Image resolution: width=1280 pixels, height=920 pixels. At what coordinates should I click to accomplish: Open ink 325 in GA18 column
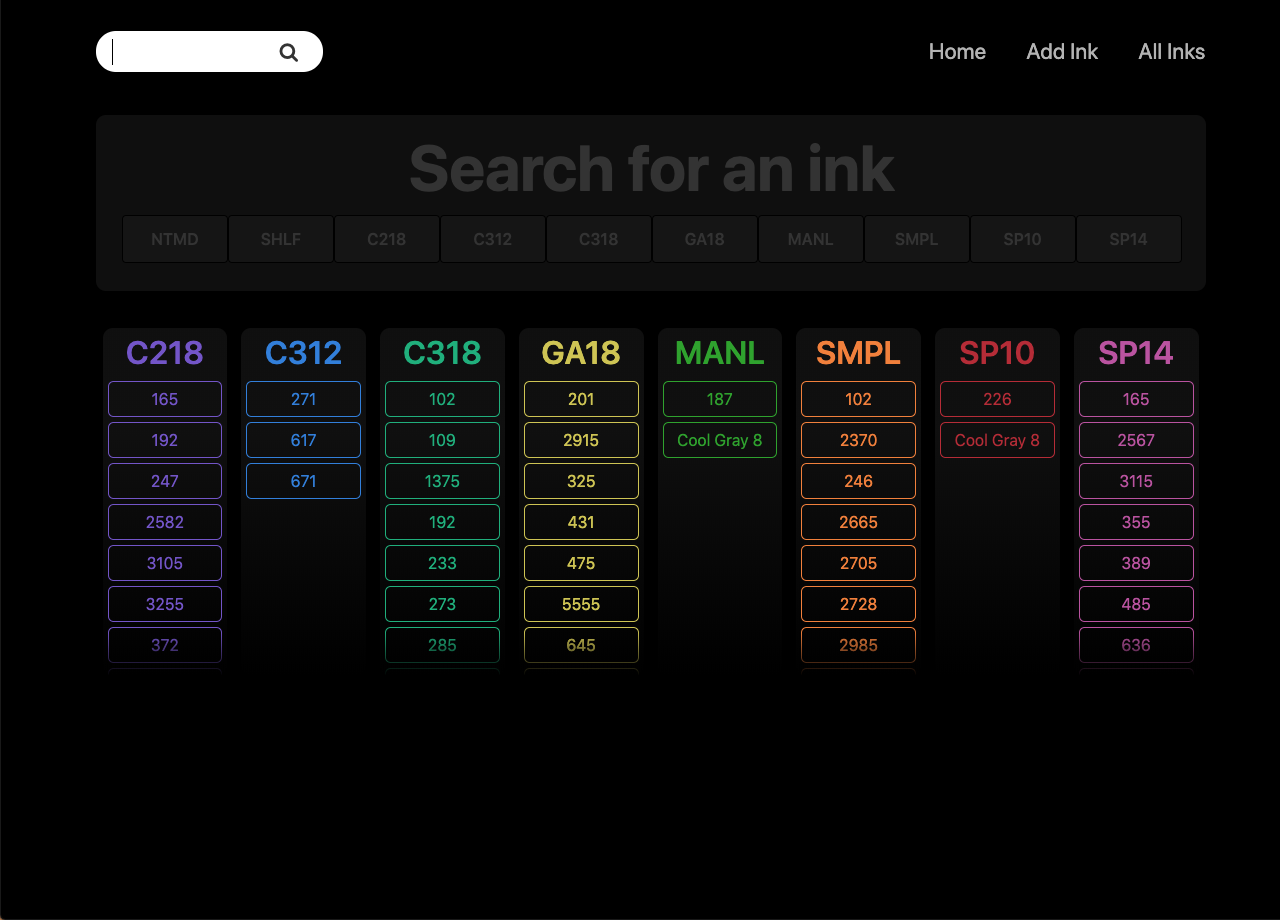coord(581,481)
